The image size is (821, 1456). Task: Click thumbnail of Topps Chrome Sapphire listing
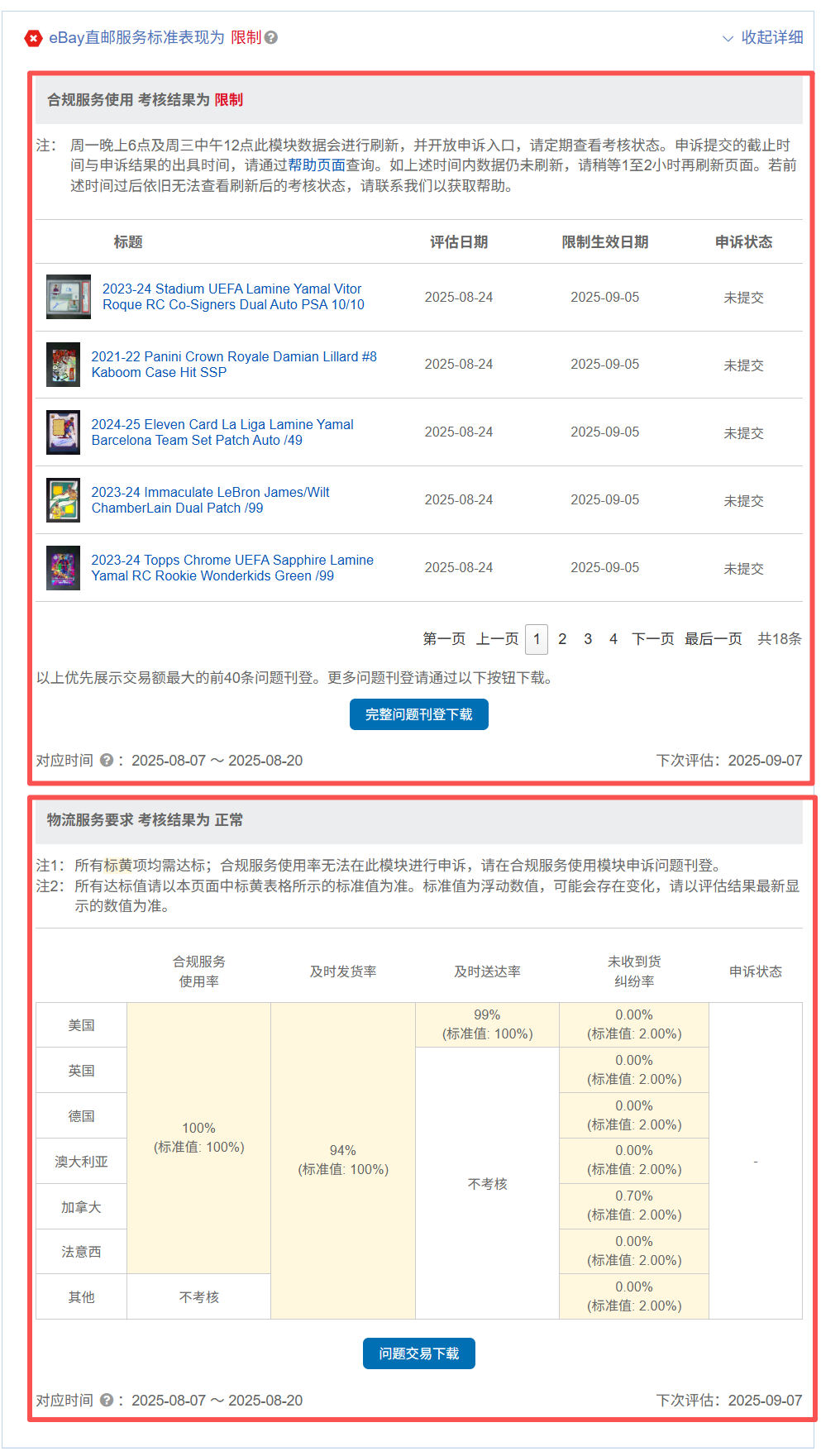(63, 568)
